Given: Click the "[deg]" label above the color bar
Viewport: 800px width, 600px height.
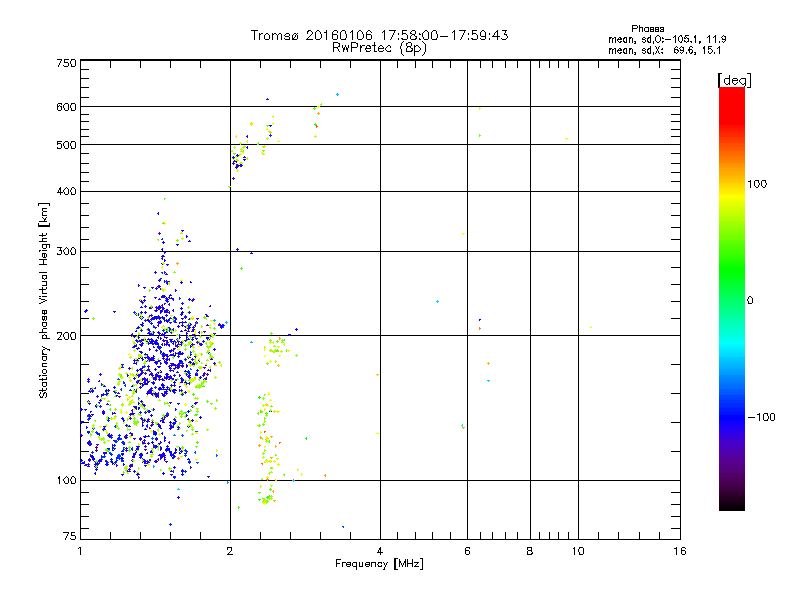Looking at the screenshot, I should tap(734, 80).
